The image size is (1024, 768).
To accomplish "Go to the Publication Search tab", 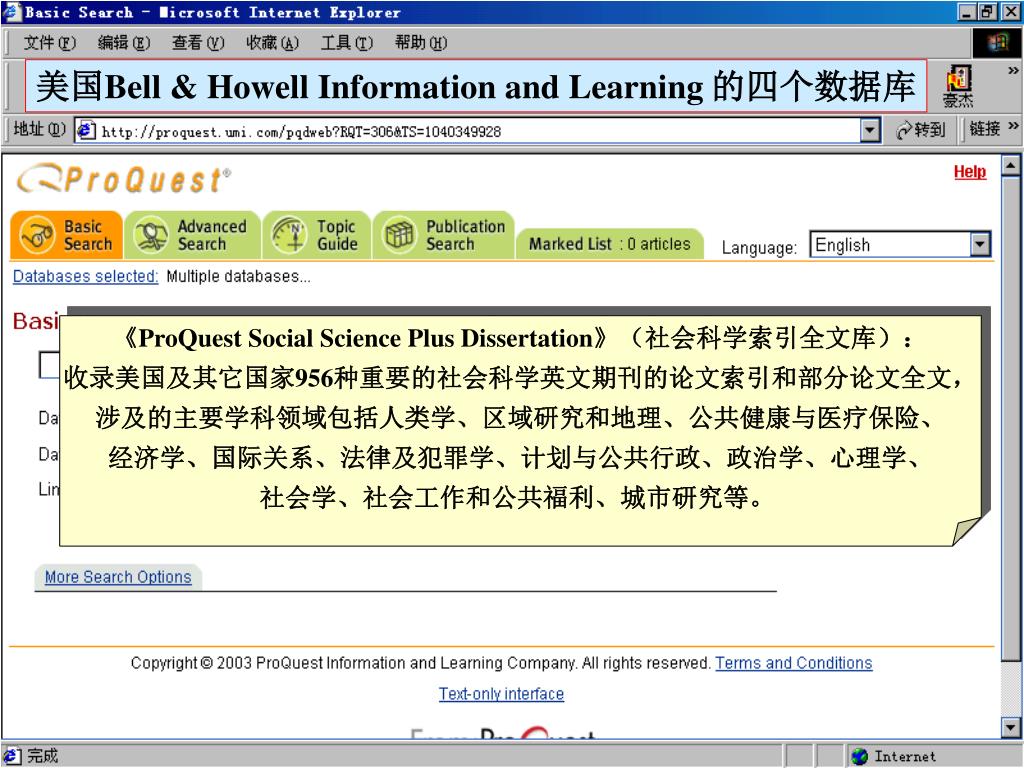I will 443,235.
